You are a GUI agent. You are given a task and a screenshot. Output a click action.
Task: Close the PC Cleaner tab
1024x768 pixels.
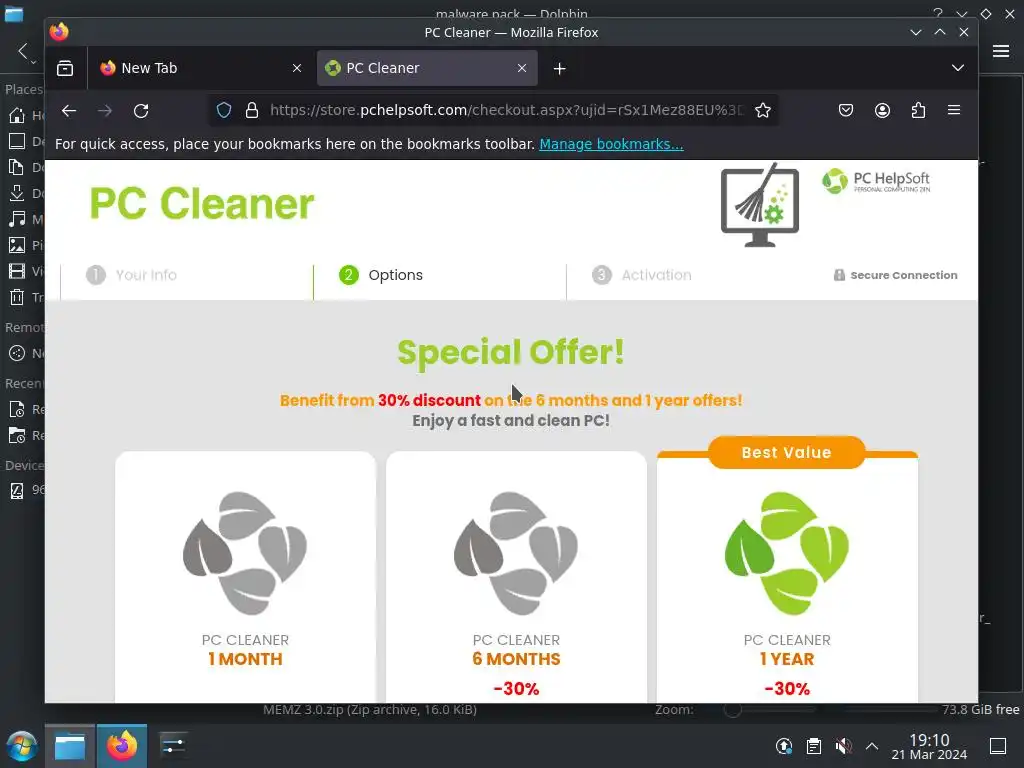pyautogui.click(x=522, y=68)
